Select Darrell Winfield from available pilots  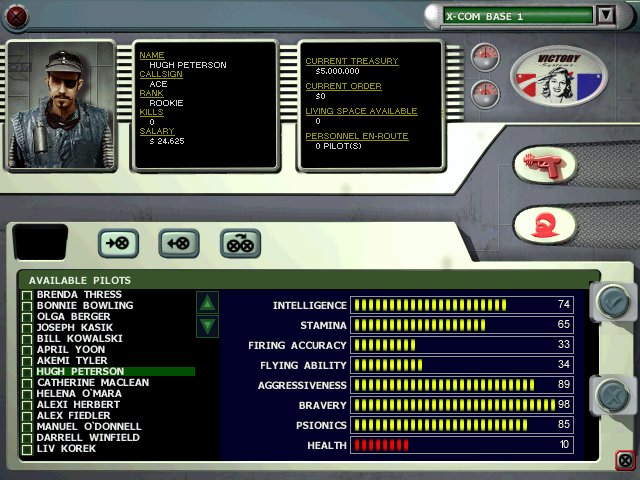[87, 438]
